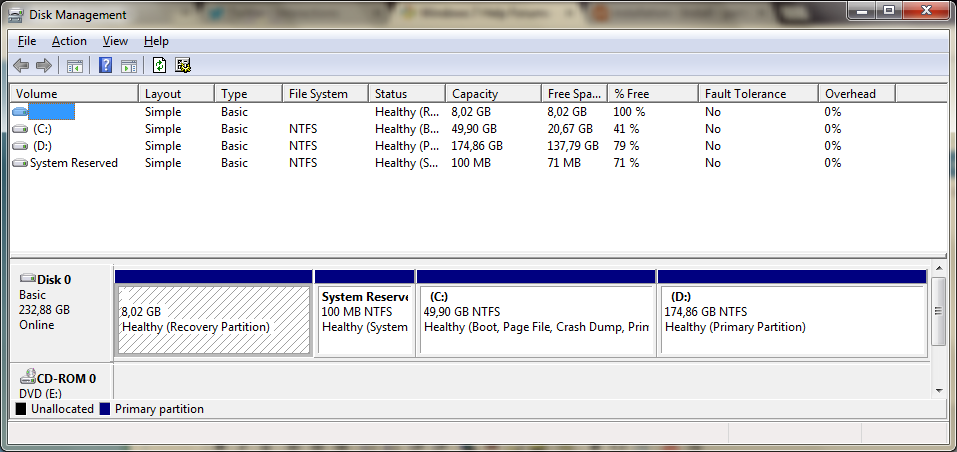Select the (D:) 174,86 GB NTFS partition block

[792, 313]
